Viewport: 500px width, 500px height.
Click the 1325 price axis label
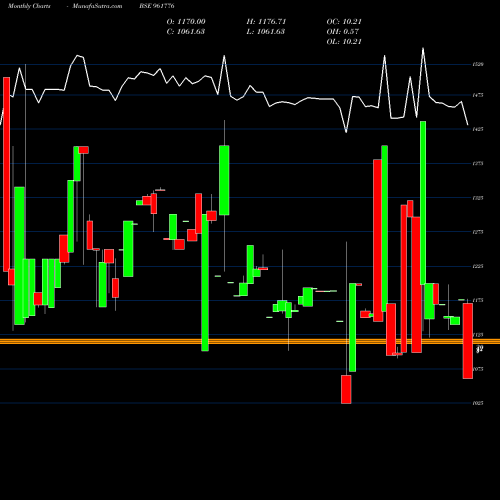(478, 198)
